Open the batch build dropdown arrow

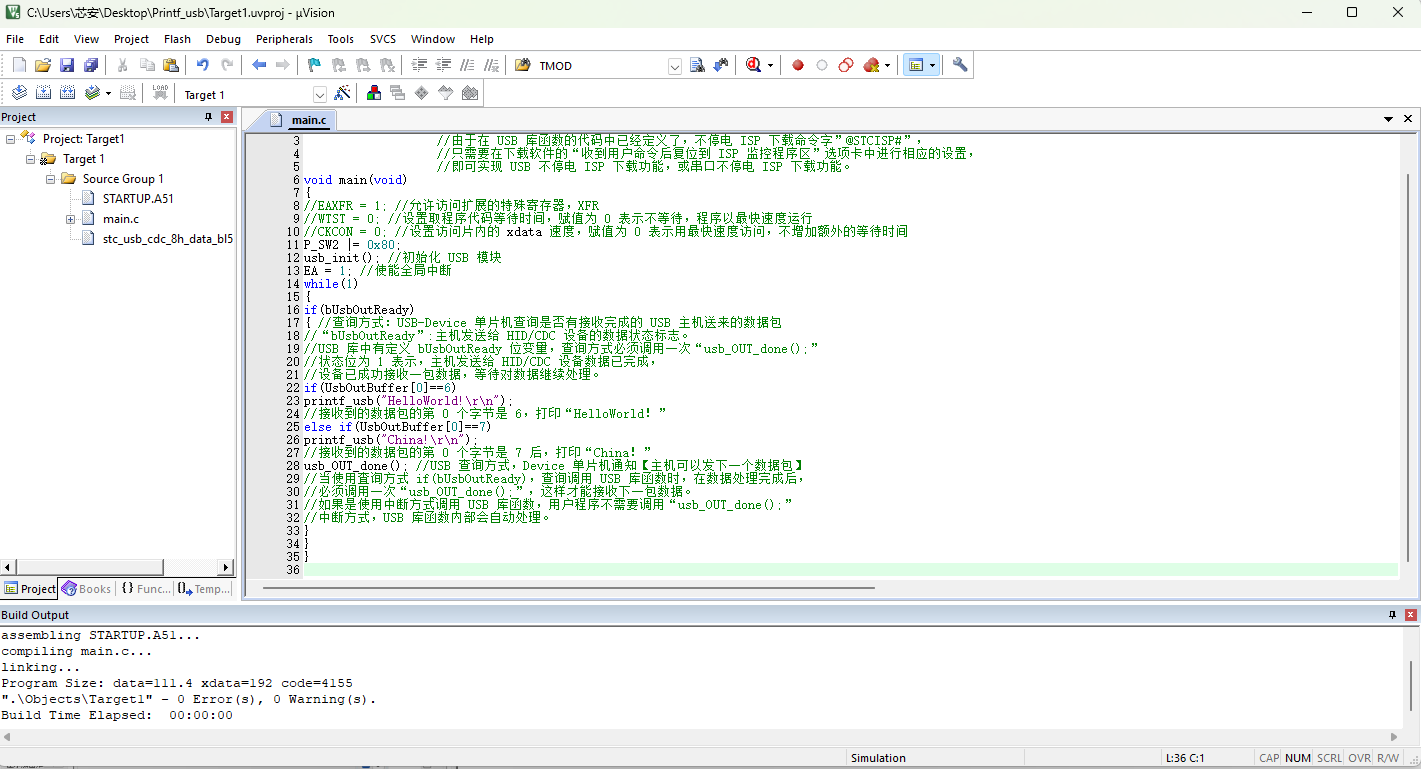[x=108, y=94]
